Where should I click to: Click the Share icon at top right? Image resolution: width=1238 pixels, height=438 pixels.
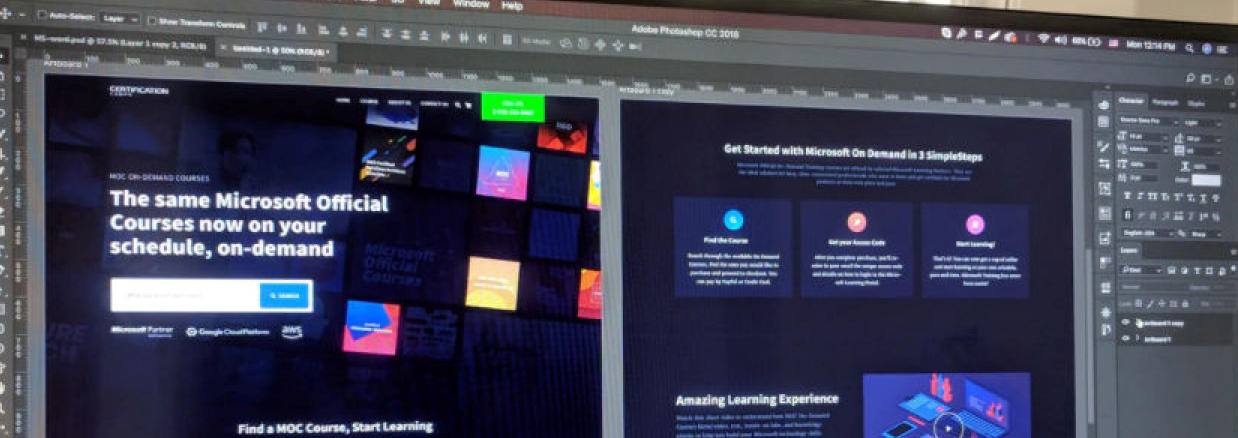[1229, 80]
